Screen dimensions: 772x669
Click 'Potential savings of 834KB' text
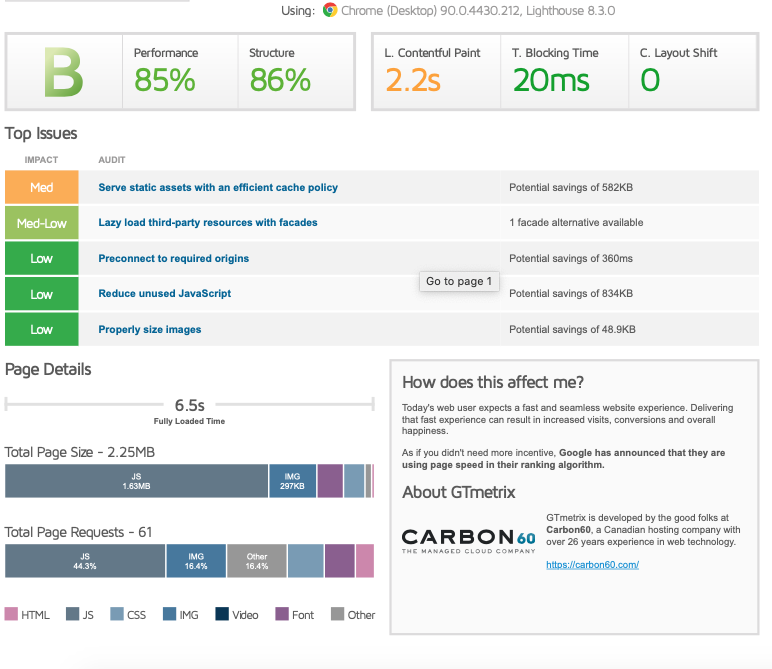[571, 293]
